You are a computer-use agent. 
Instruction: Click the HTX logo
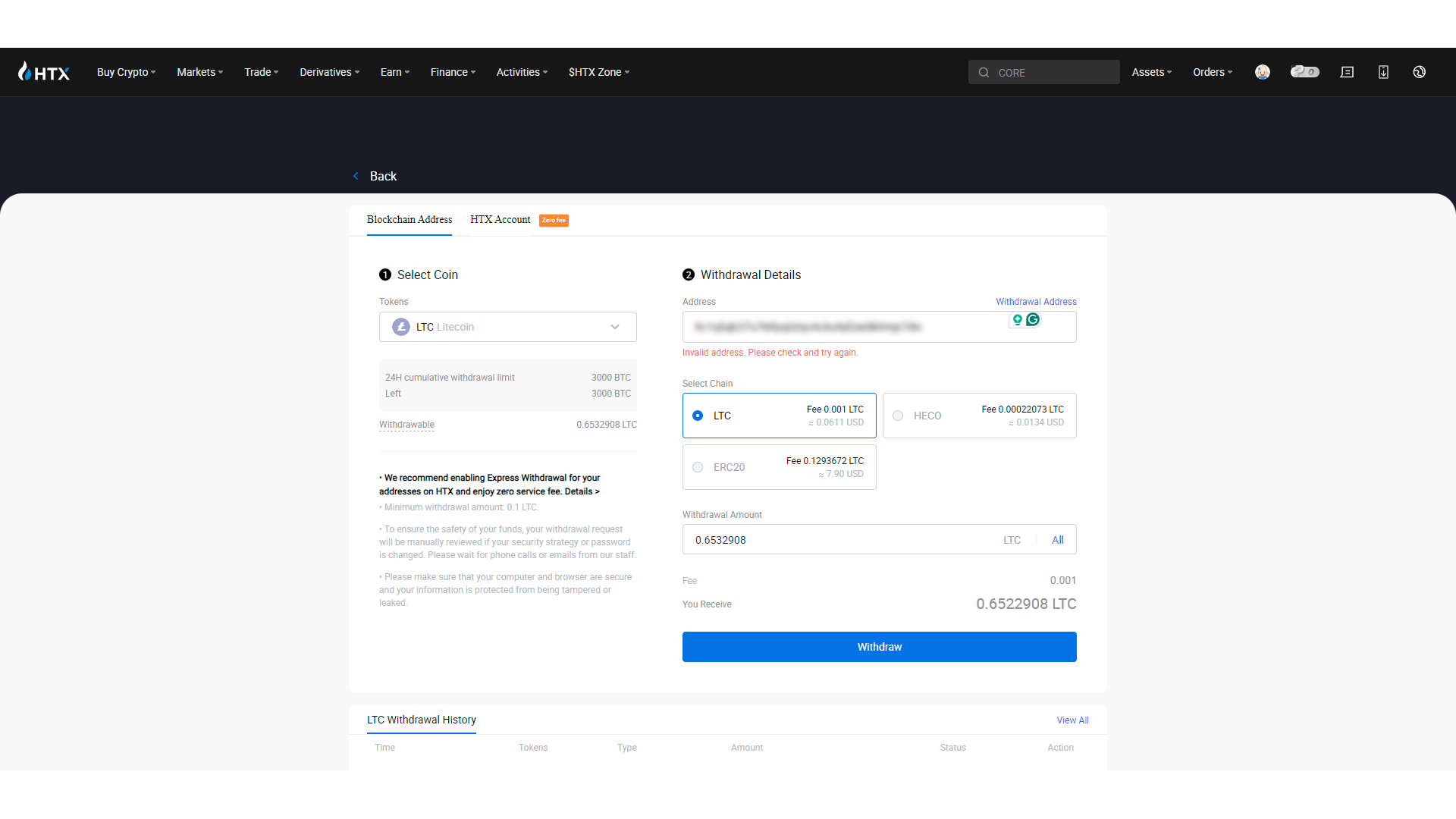tap(44, 72)
